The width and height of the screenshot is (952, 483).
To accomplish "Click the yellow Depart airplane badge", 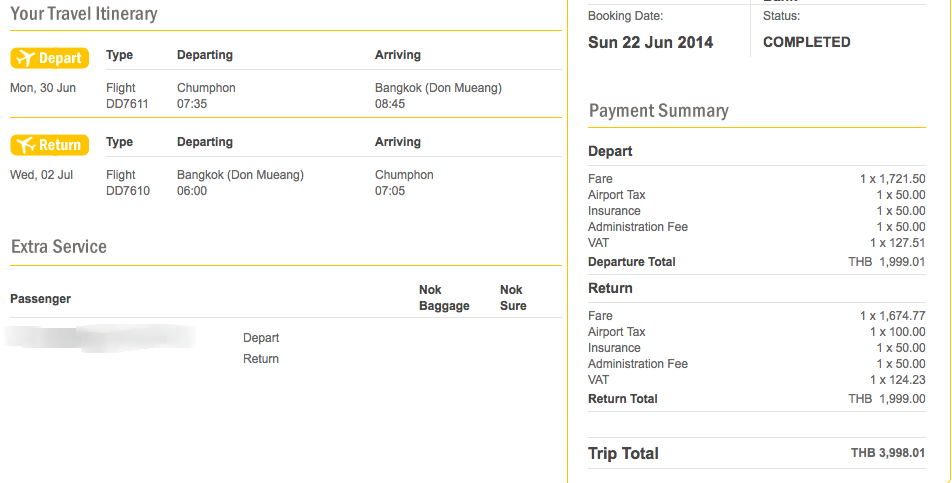I will 50,58.
